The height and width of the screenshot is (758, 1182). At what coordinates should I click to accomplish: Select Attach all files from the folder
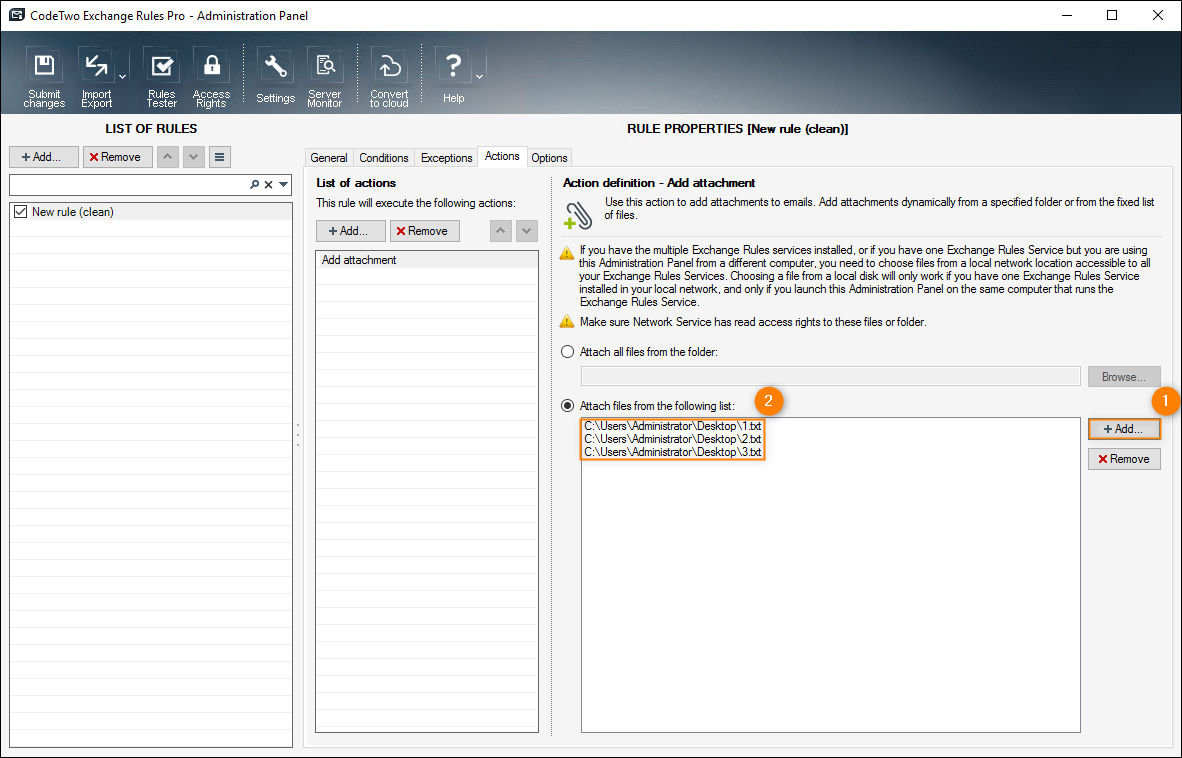tap(568, 352)
